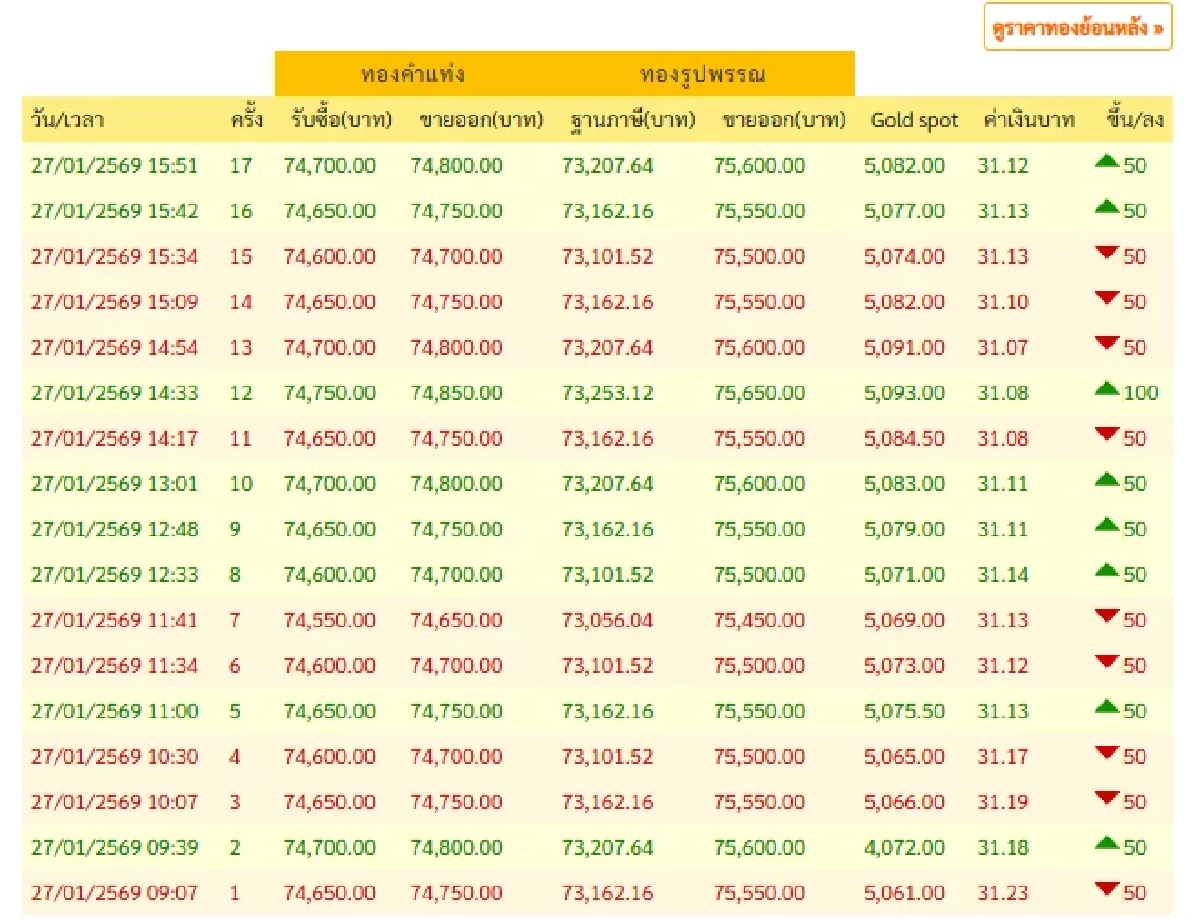Screen dimensions: 1200x922
Task: Click the green up arrow in round 17 row
Action: coord(1107,162)
